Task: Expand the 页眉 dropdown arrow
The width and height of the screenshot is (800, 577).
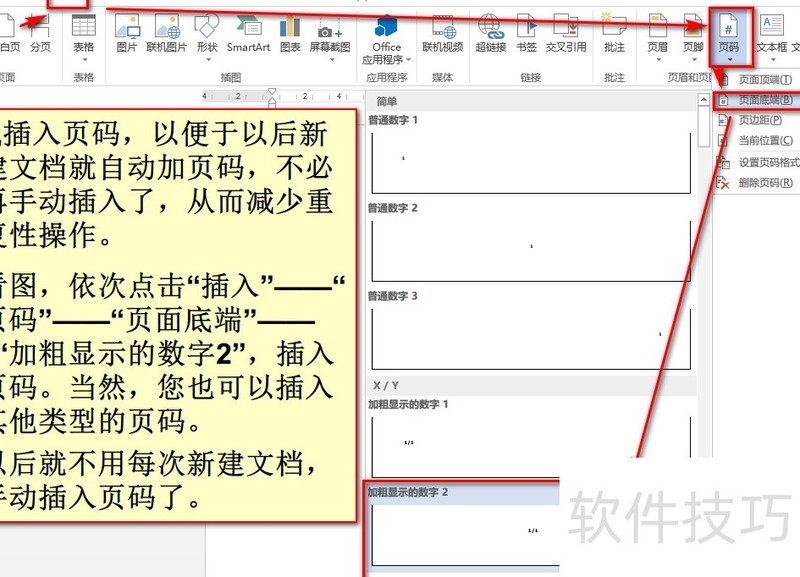Action: pos(658,60)
